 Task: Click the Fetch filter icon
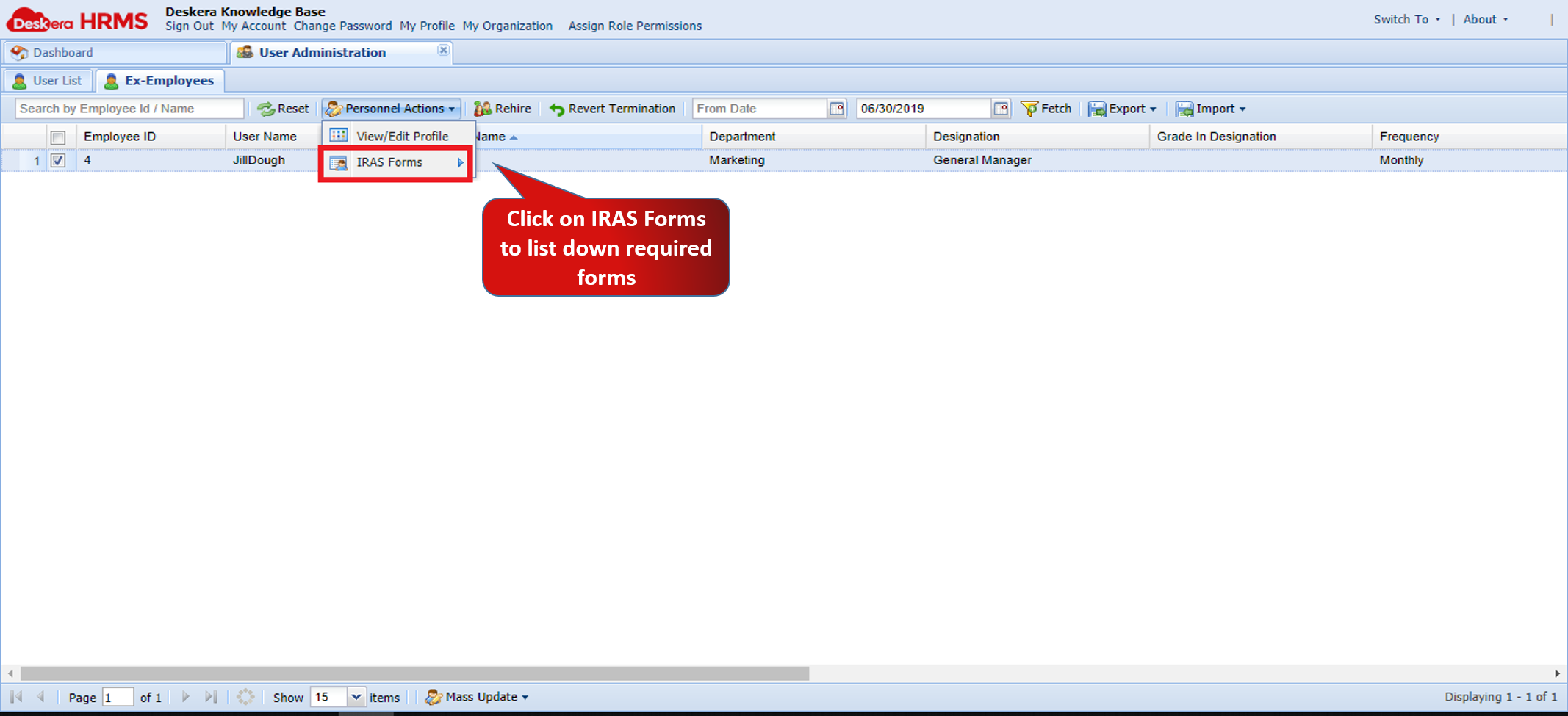1029,109
